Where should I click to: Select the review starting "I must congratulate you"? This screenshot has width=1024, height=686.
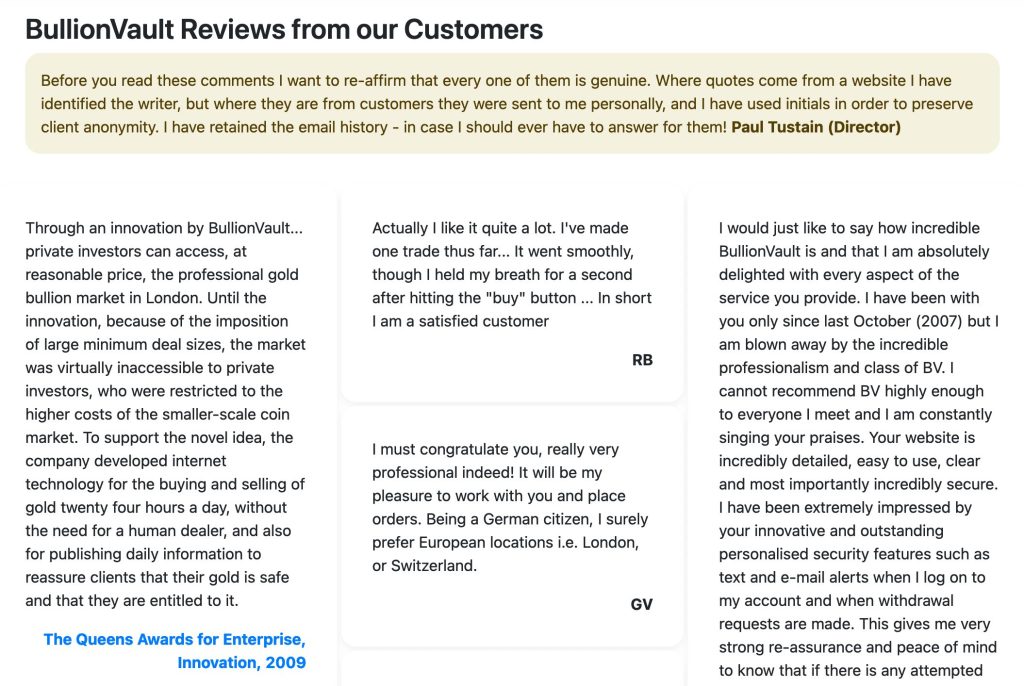point(510,508)
